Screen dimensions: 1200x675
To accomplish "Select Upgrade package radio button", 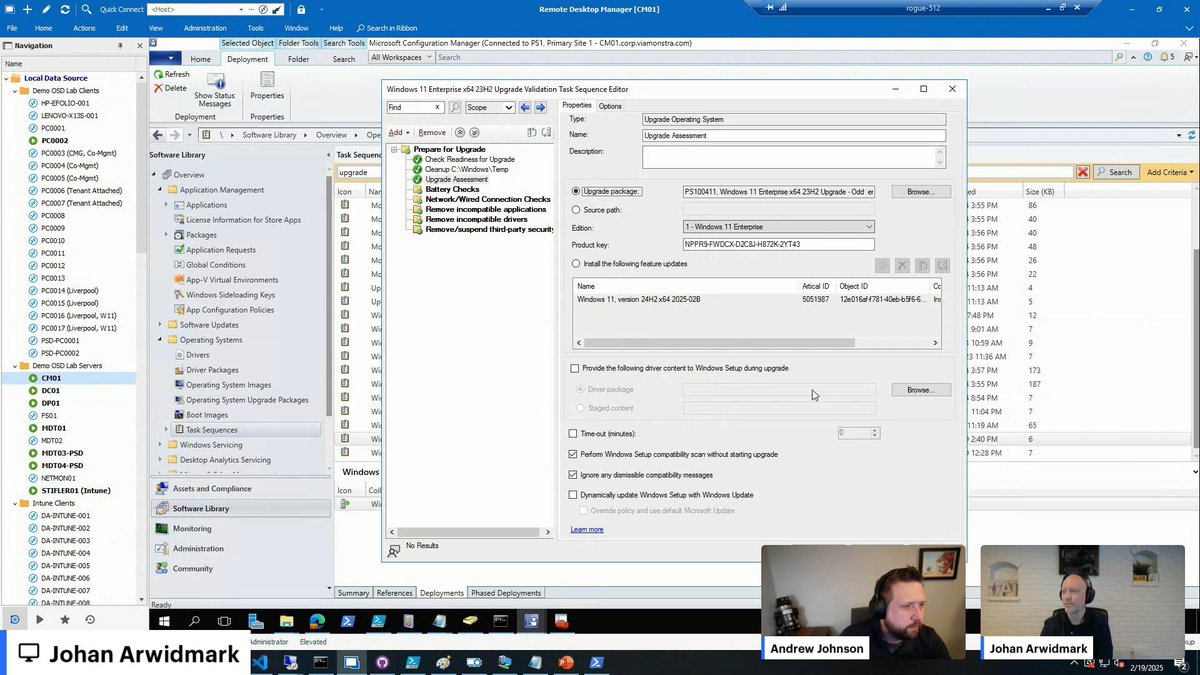I will click(576, 191).
